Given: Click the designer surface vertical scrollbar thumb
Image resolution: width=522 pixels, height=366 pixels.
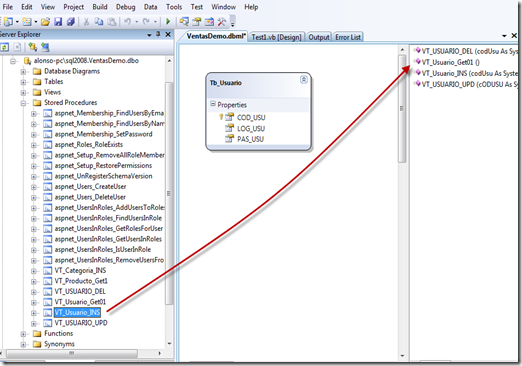Looking at the screenshot, I should [x=402, y=108].
